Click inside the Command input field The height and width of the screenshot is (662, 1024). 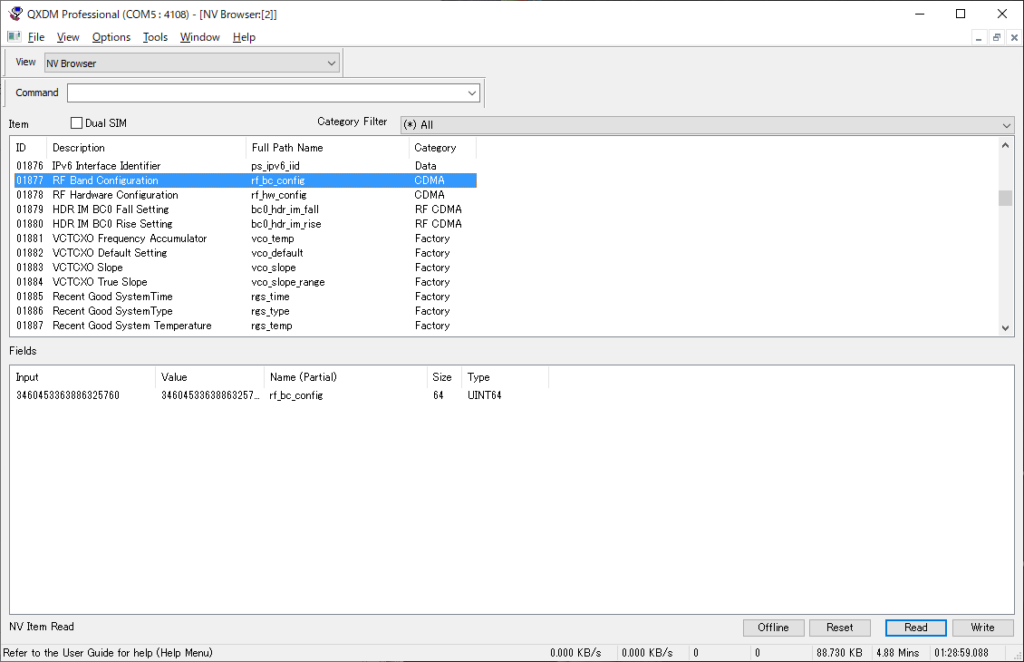coord(266,93)
